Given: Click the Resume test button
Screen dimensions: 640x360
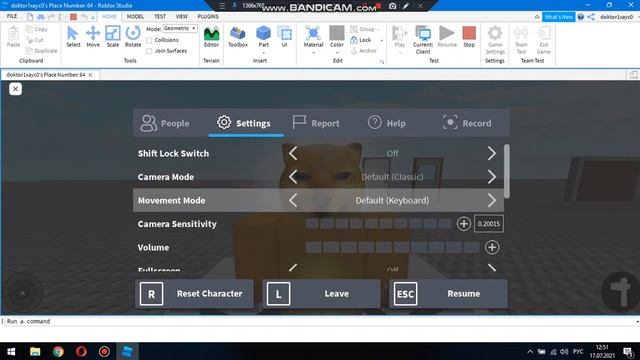Looking at the screenshot, I should tap(447, 37).
